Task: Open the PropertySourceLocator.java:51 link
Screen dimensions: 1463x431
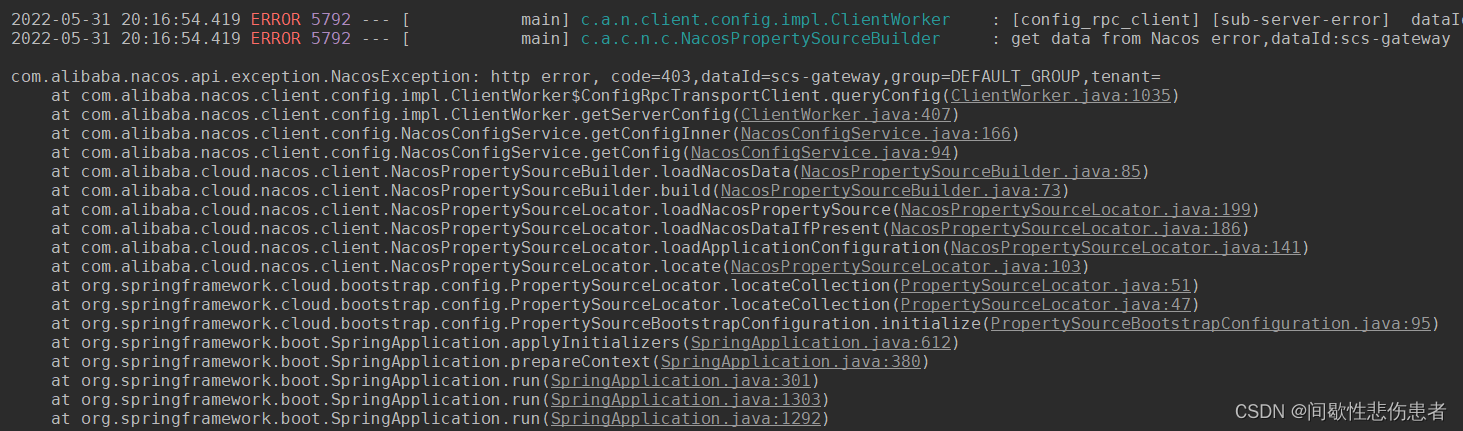Action: click(1045, 286)
